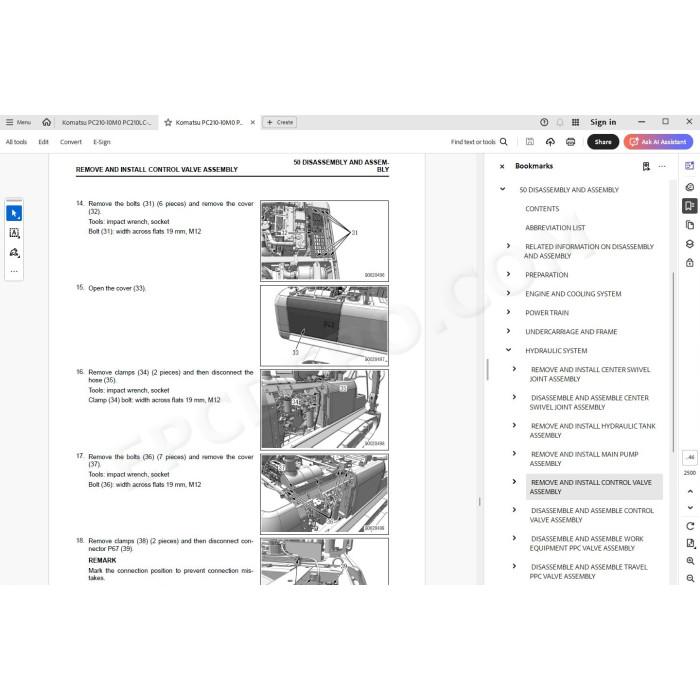Select the text select tool icon
Image resolution: width=700 pixels, height=700 pixels.
point(14,233)
